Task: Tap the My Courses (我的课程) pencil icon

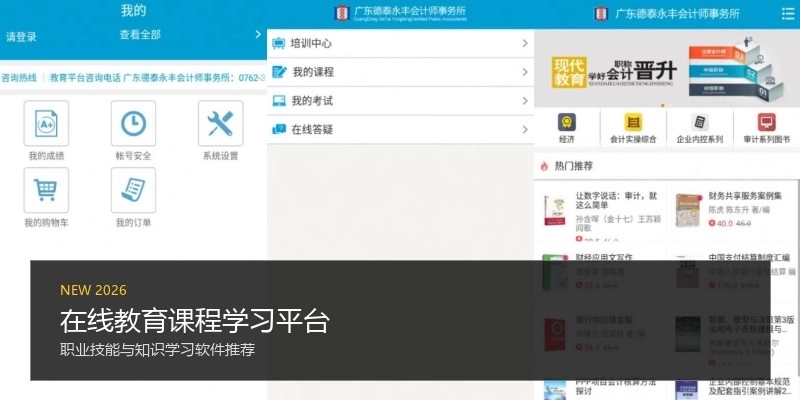Action: pyautogui.click(x=279, y=72)
